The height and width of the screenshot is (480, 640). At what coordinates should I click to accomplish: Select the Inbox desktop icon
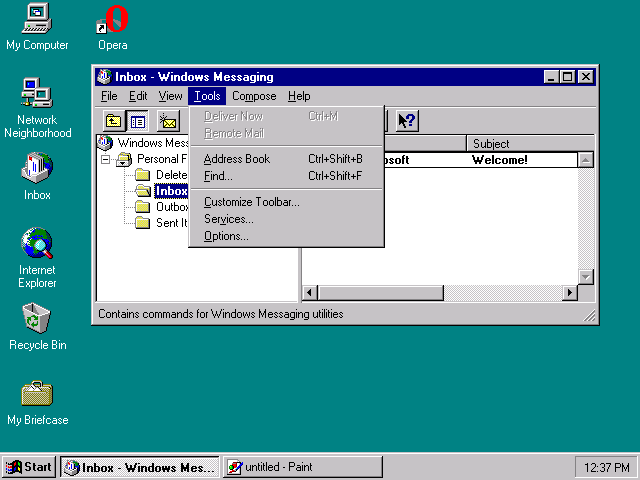[37, 176]
